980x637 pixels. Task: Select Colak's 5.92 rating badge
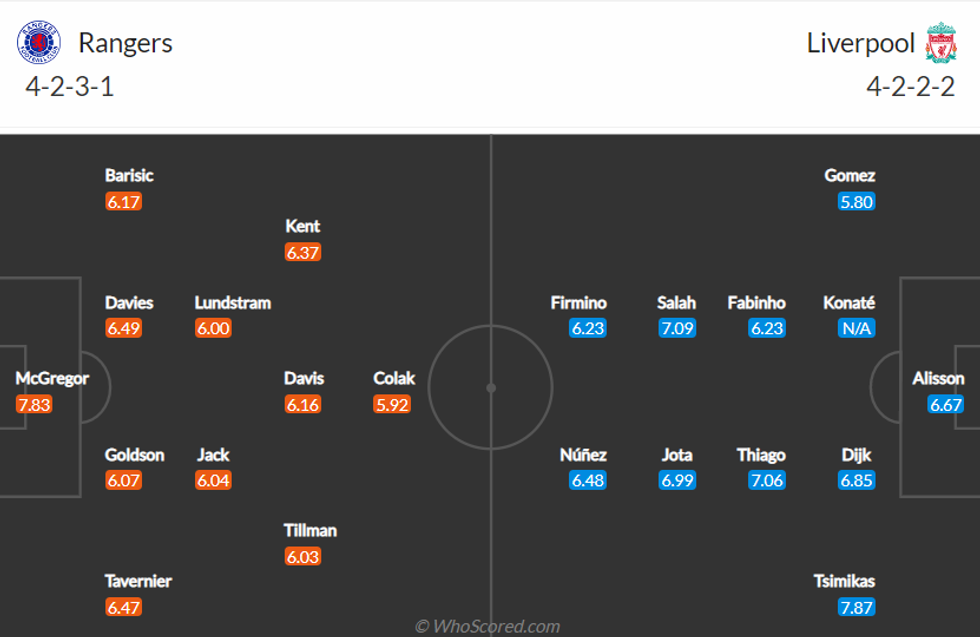tap(392, 405)
